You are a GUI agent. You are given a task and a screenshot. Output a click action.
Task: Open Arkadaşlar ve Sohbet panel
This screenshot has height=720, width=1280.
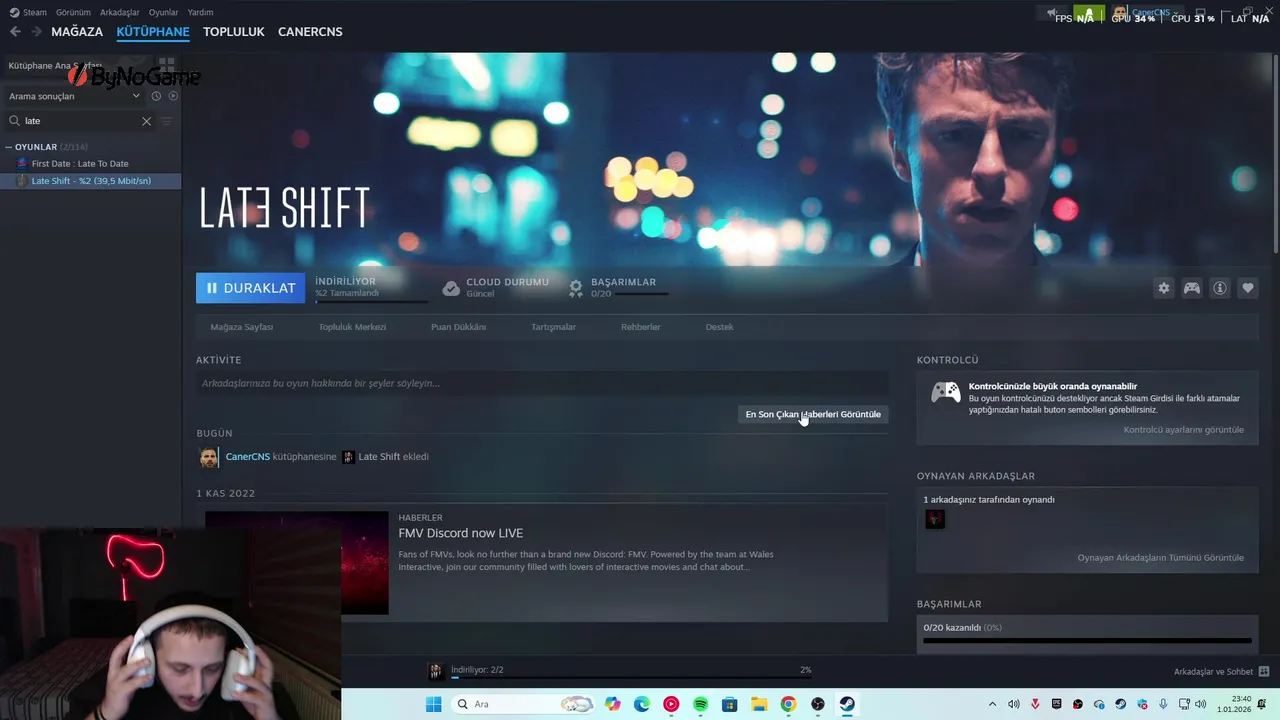pos(1221,672)
